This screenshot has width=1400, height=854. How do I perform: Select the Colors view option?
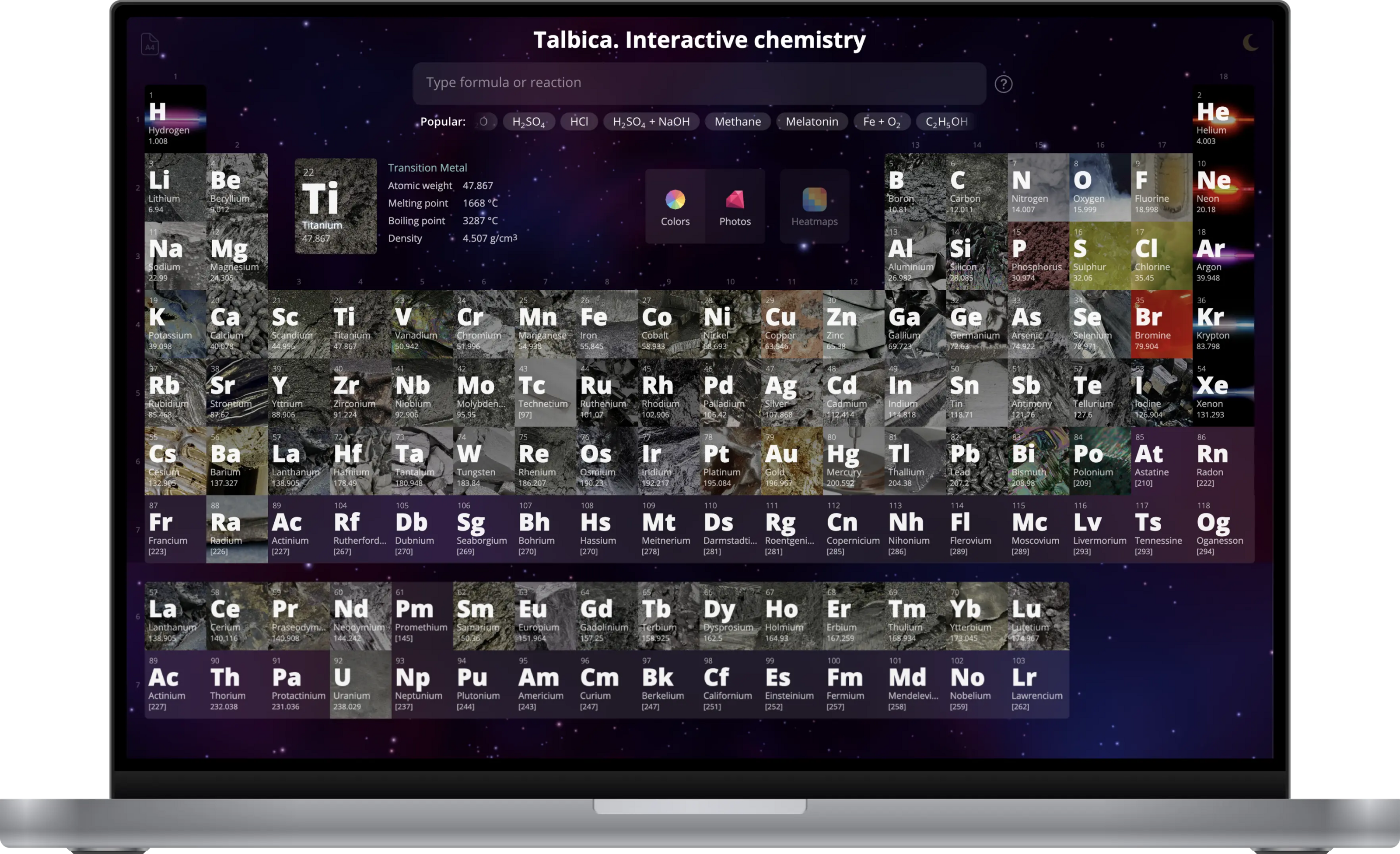[675, 207]
